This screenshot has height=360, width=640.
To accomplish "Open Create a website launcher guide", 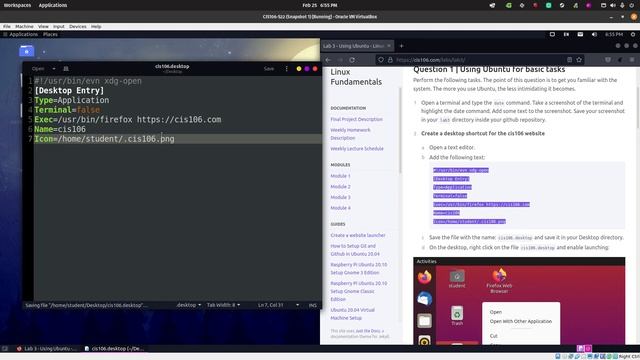I will point(358,235).
